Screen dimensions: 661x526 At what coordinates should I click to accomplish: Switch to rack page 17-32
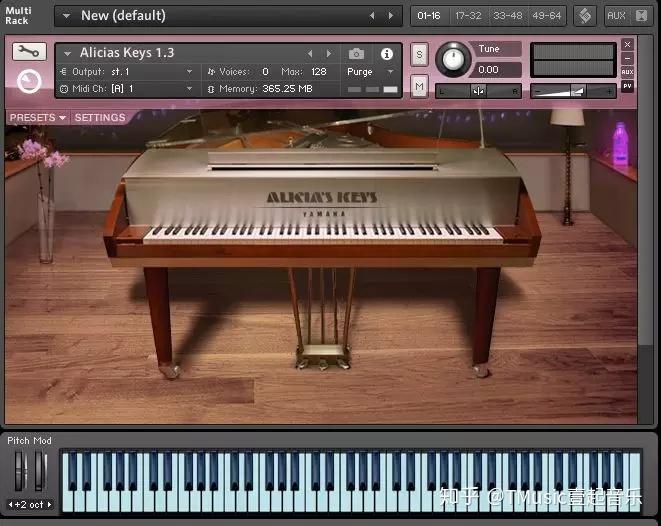468,16
